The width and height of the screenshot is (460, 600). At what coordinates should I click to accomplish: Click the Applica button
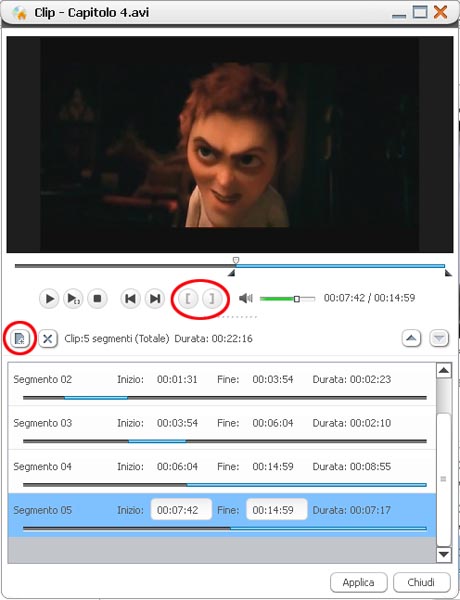(x=359, y=582)
